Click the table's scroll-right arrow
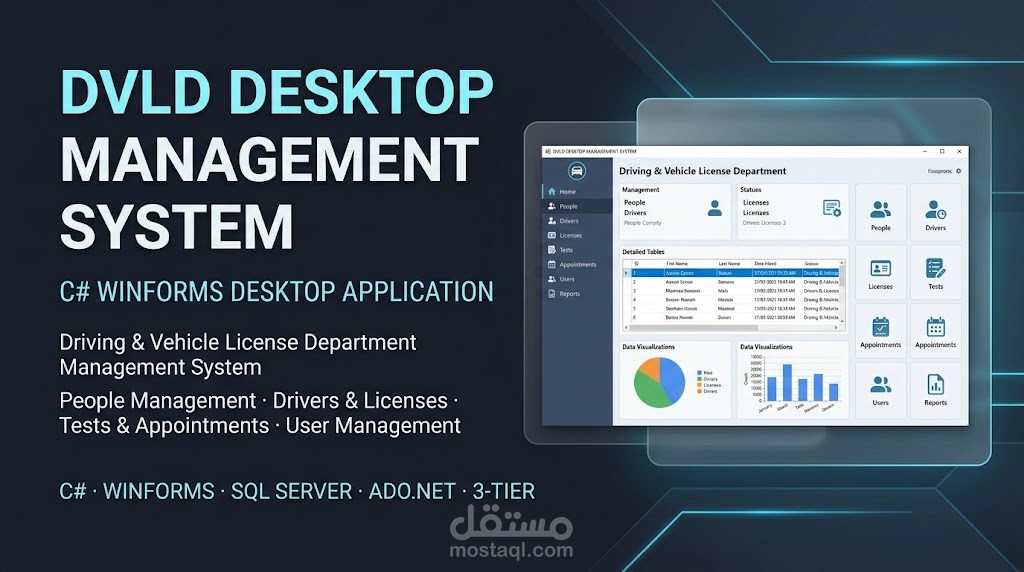This screenshot has height=572, width=1024. tap(836, 327)
